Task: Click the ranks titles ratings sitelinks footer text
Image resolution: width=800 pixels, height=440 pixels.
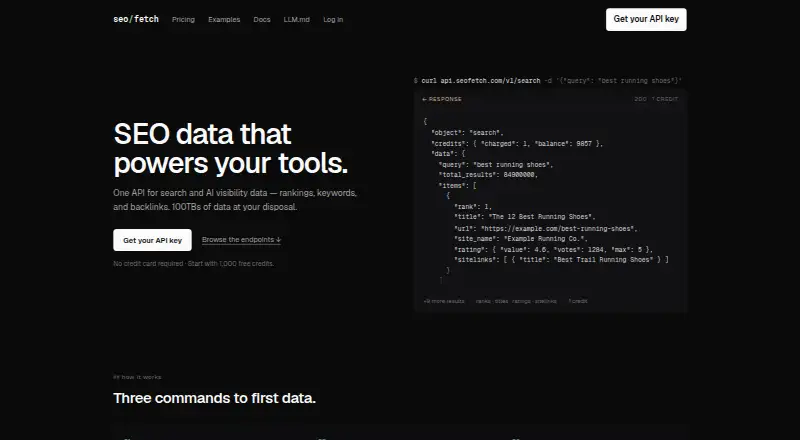Action: pyautogui.click(x=516, y=301)
